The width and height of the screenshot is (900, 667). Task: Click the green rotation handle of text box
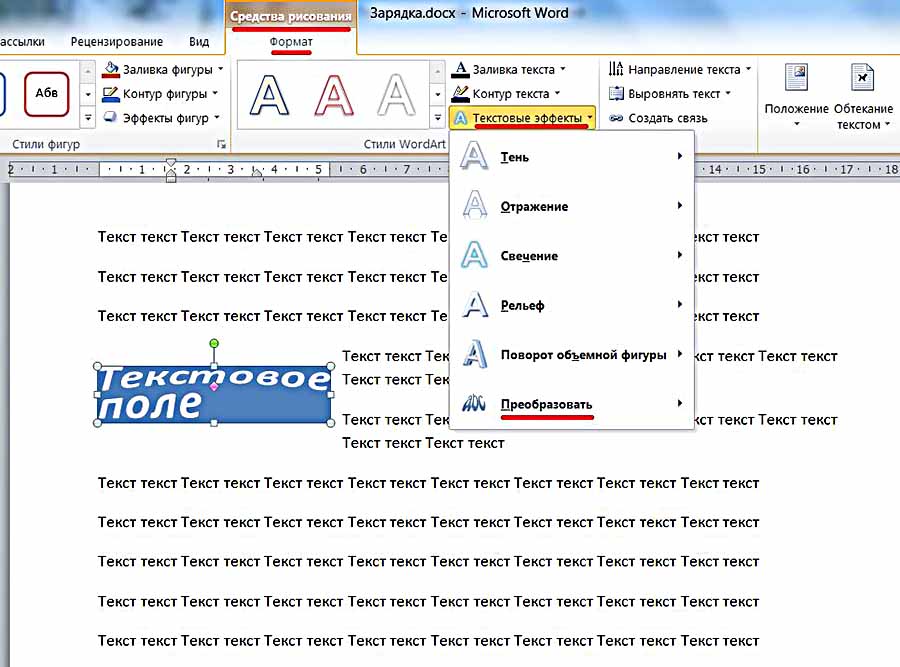pyautogui.click(x=214, y=344)
